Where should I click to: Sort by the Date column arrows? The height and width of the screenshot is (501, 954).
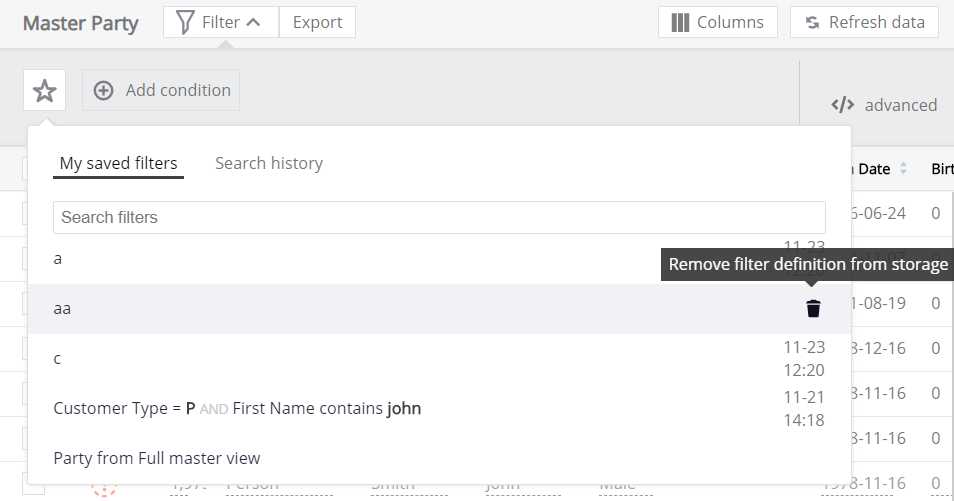pyautogui.click(x=903, y=169)
